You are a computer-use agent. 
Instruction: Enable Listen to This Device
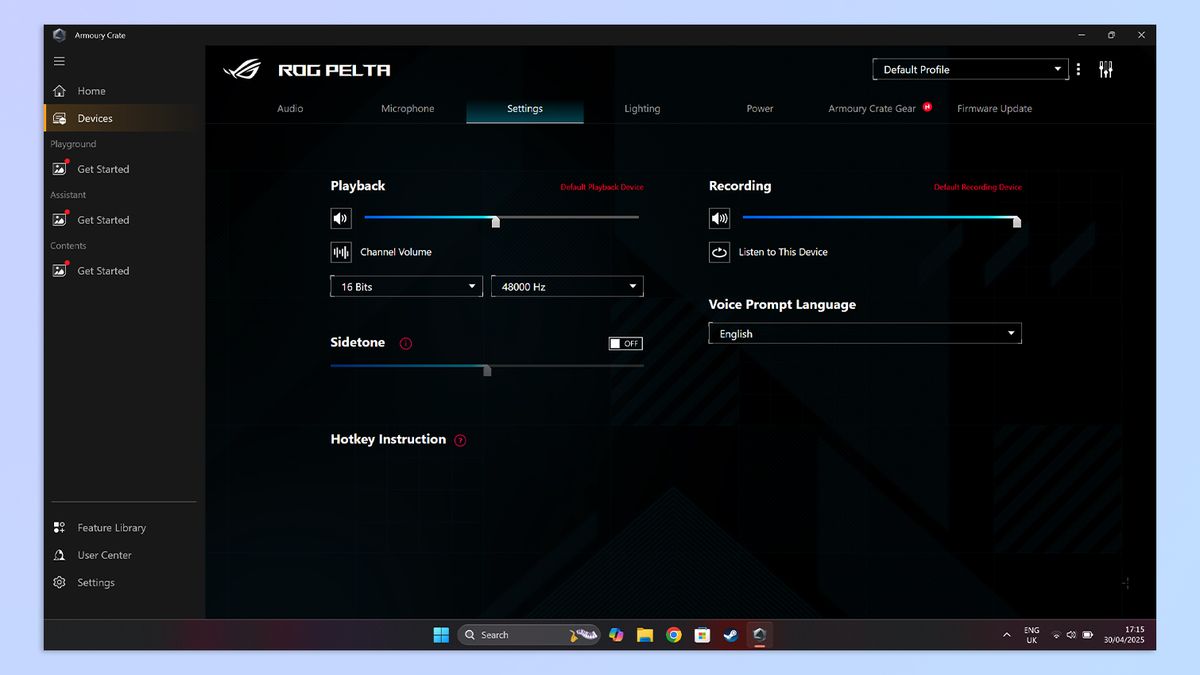[719, 252]
